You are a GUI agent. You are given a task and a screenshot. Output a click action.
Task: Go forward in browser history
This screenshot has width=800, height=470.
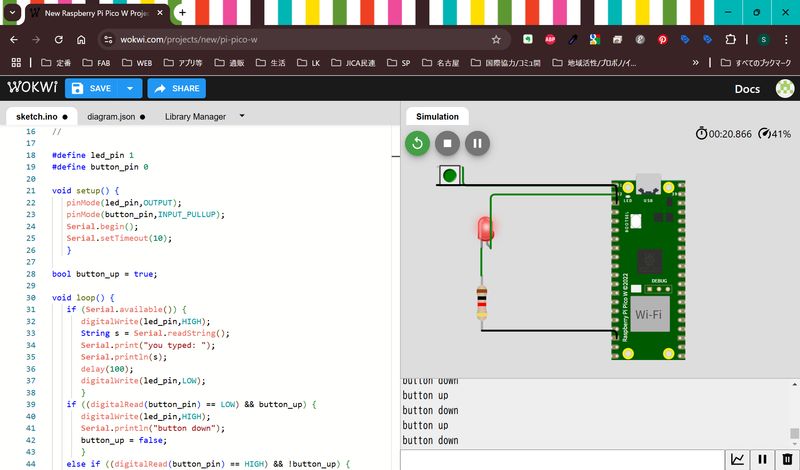click(x=36, y=39)
